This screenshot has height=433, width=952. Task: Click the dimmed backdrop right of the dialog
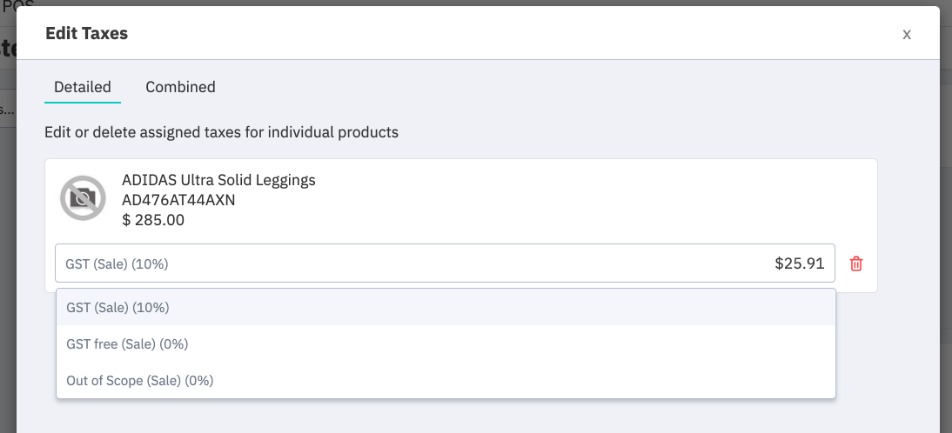point(946,243)
